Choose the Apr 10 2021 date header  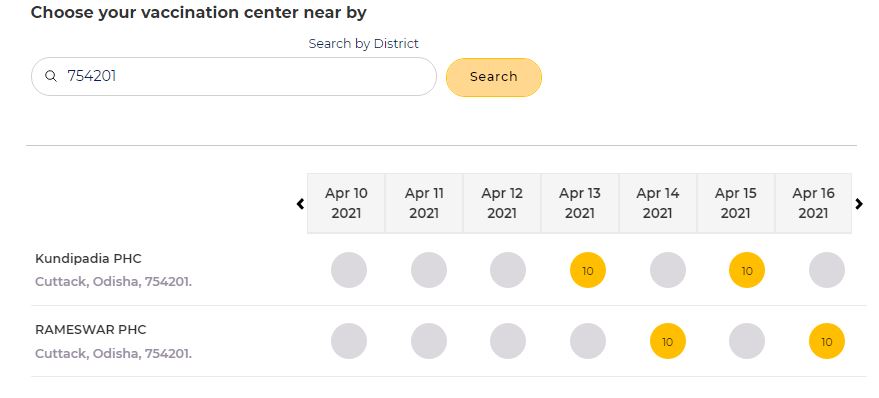point(346,203)
